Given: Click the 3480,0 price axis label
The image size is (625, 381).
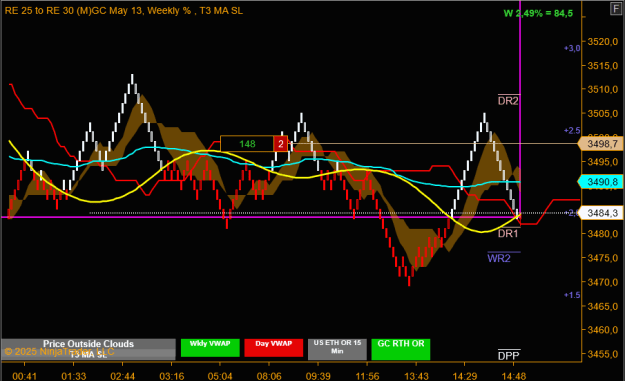Looking at the screenshot, I should point(603,234).
